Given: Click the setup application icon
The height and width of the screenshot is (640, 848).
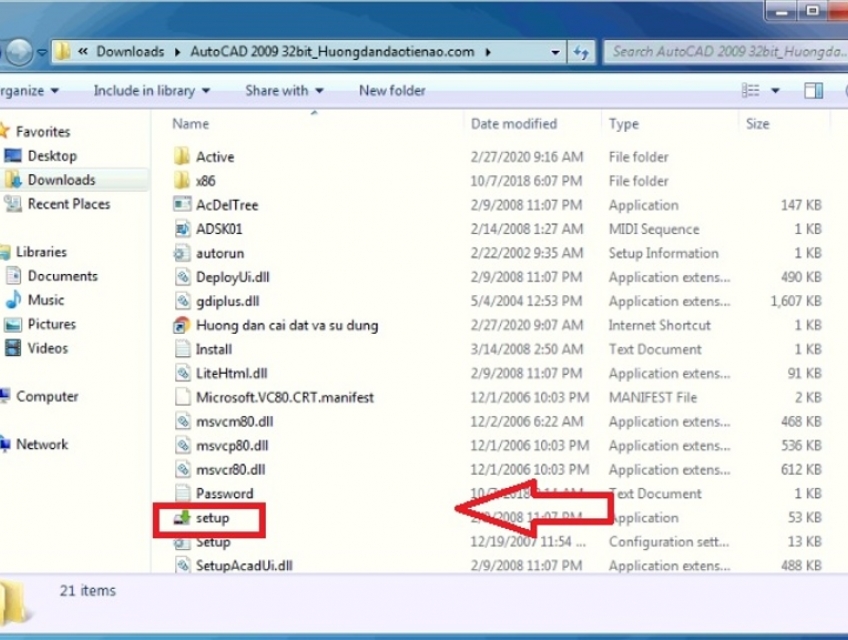Looking at the screenshot, I should (181, 518).
